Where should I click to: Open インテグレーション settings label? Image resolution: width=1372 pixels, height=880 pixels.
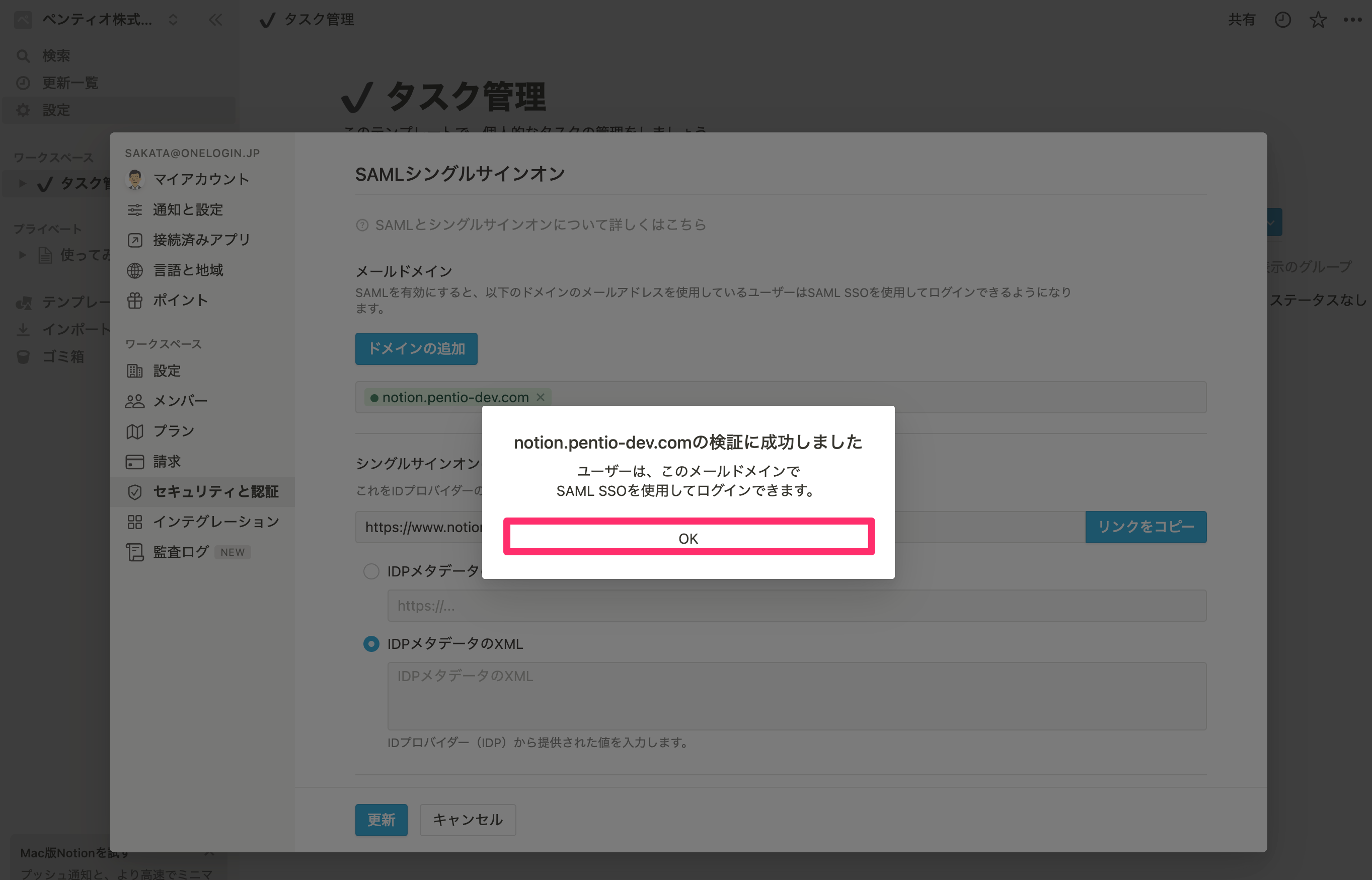(x=216, y=522)
